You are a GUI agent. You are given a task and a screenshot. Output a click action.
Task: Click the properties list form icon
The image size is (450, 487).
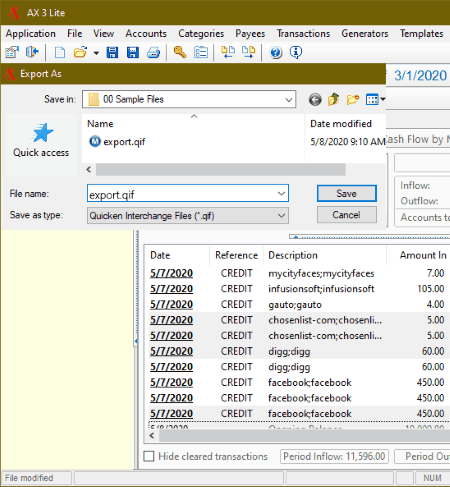201,52
